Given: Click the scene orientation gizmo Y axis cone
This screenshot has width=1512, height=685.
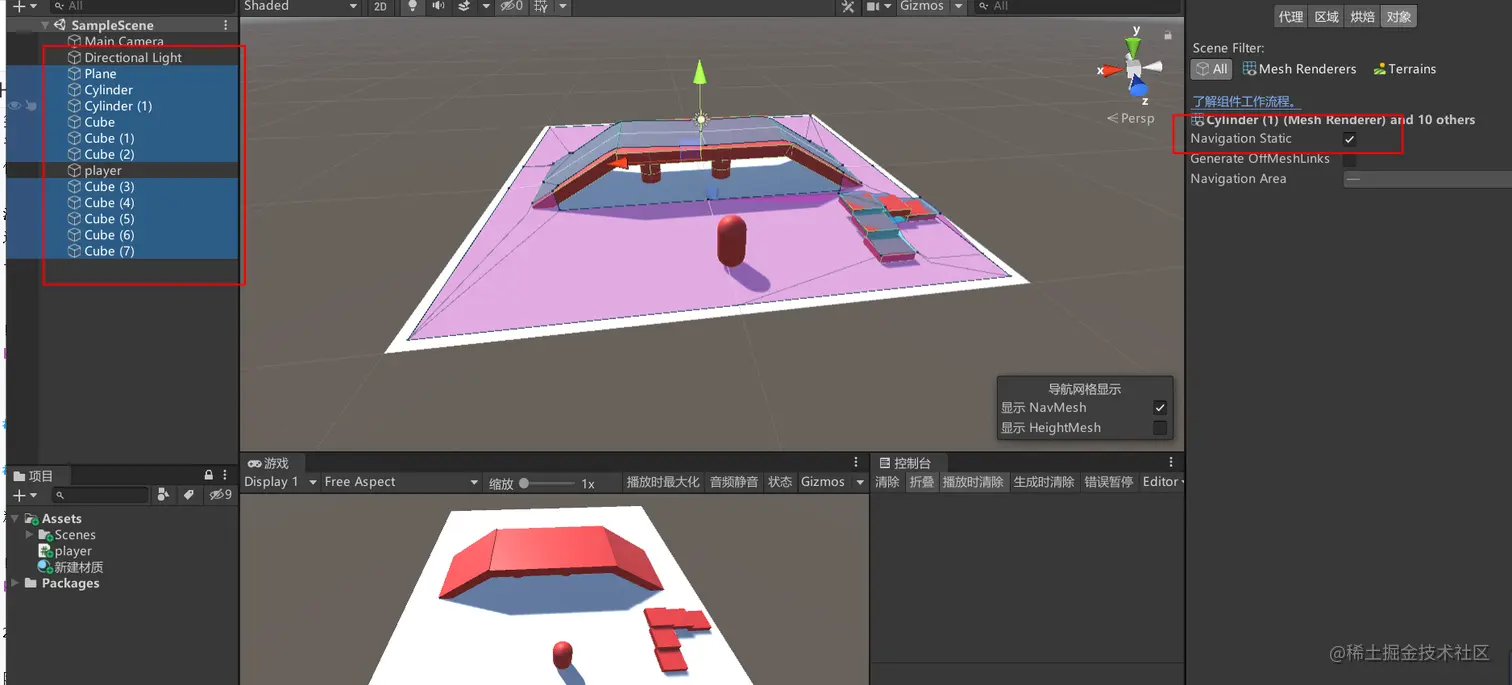Looking at the screenshot, I should pos(1132,46).
